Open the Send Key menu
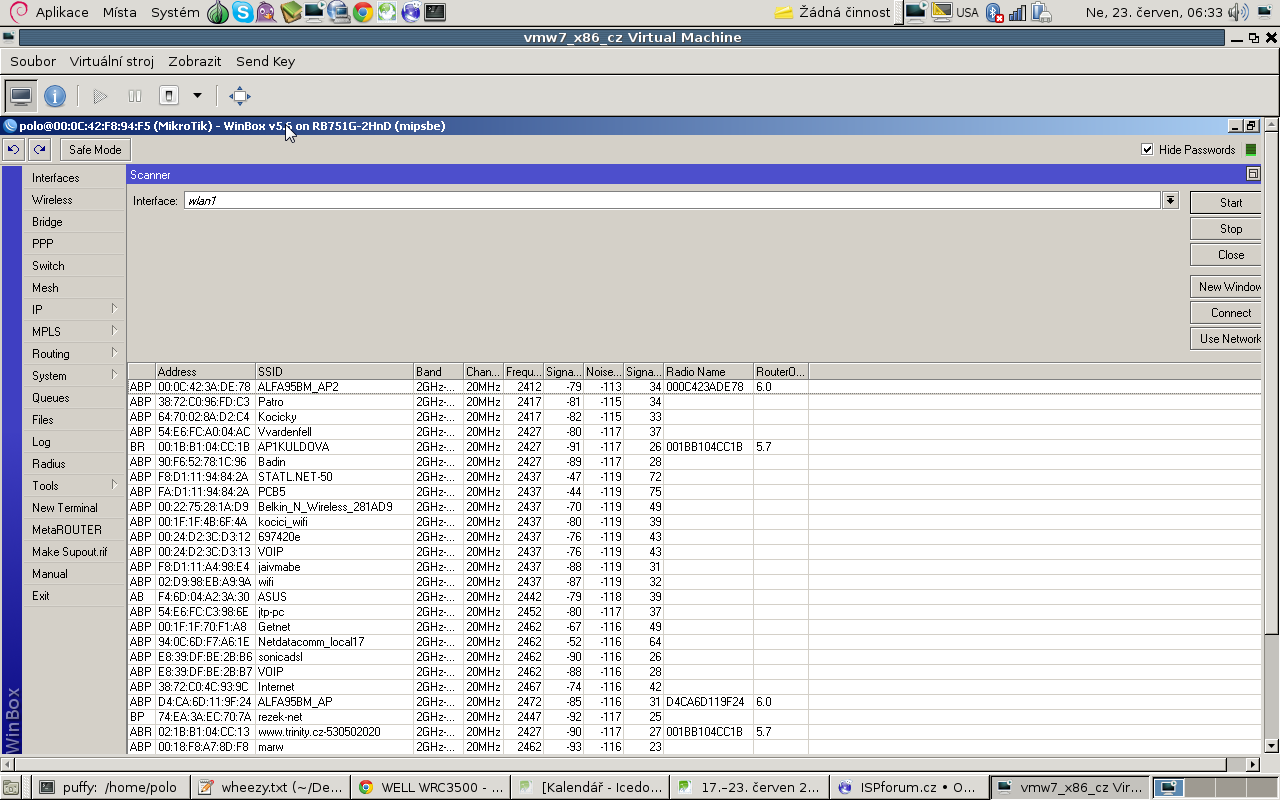The image size is (1280, 800). pos(265,61)
